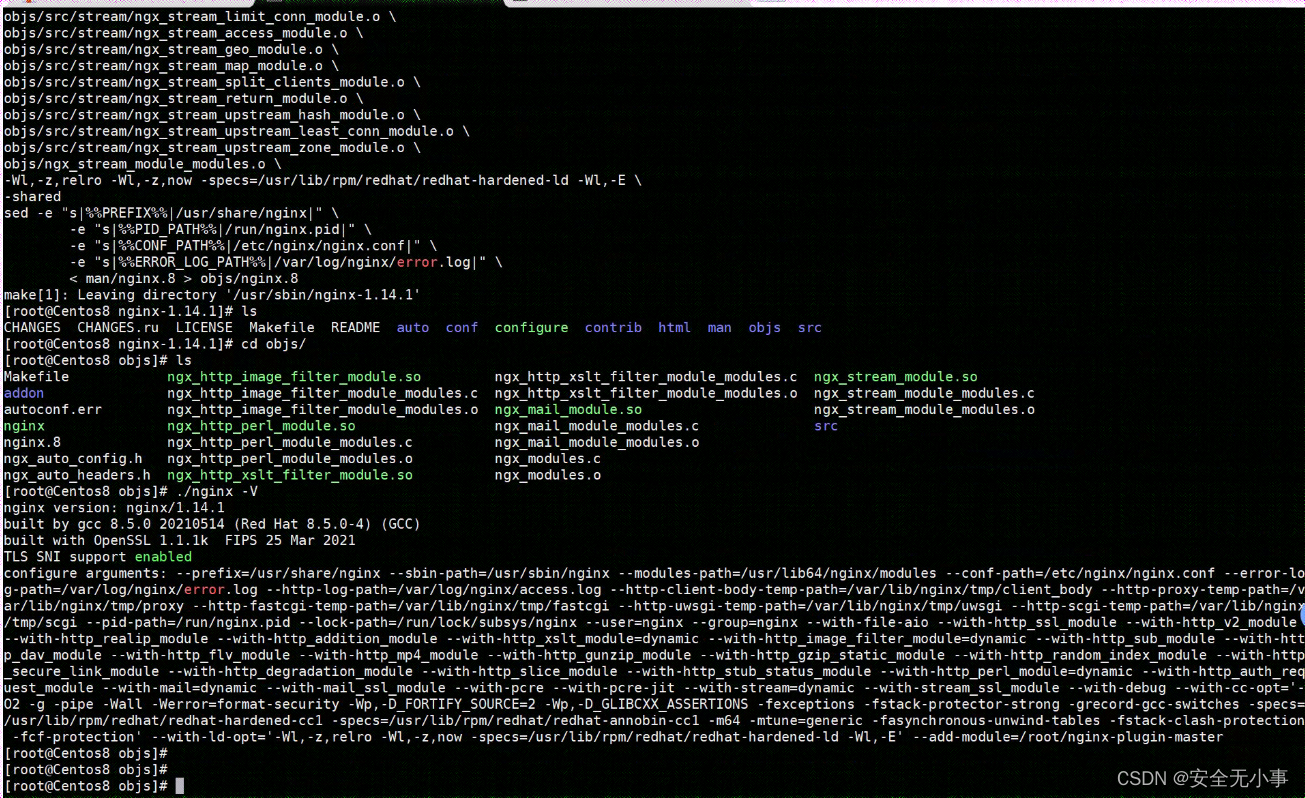
Task: Click the ngx_auto_config.h file name
Action: point(73,458)
